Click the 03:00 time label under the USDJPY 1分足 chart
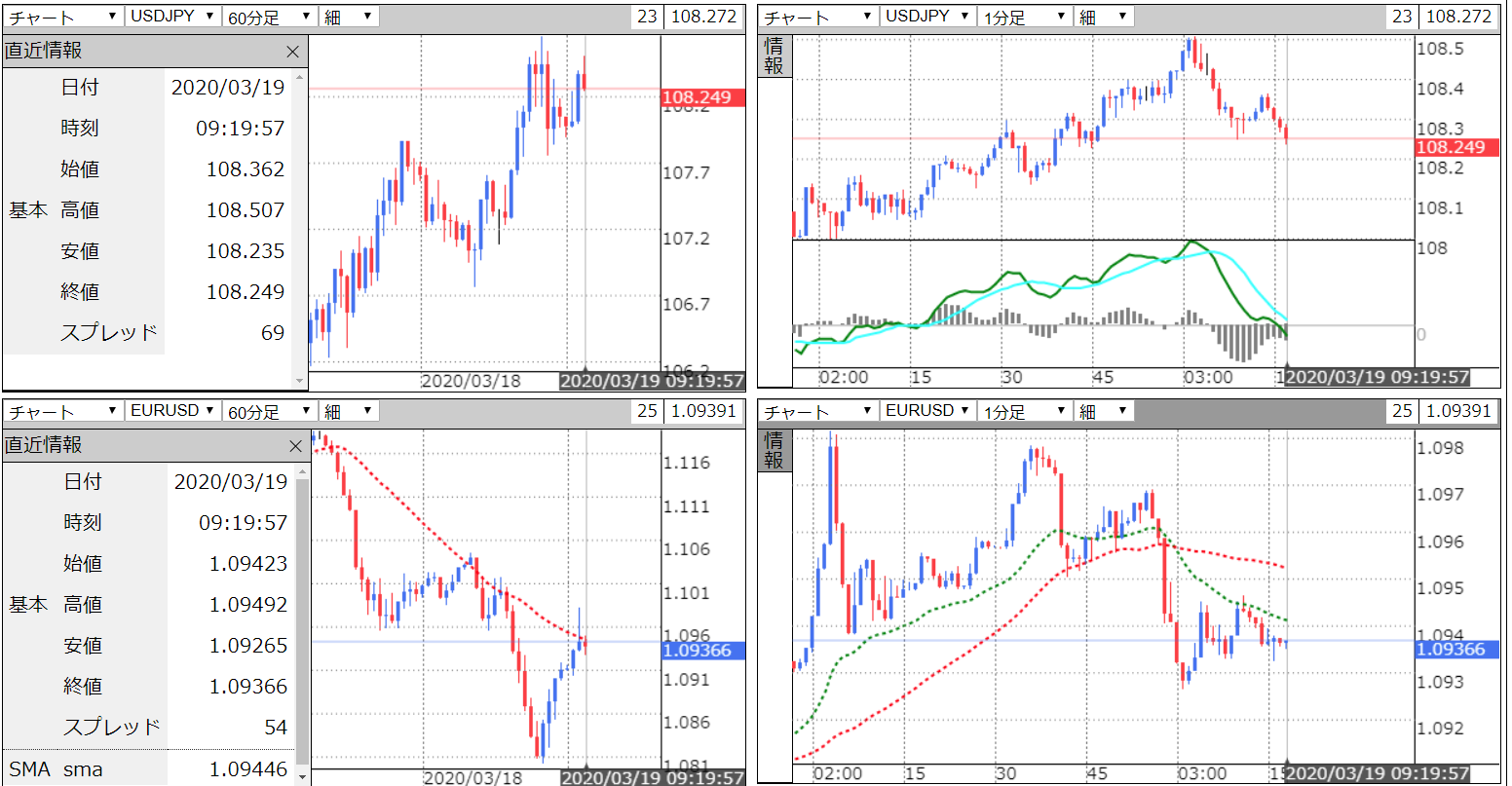 [1206, 377]
